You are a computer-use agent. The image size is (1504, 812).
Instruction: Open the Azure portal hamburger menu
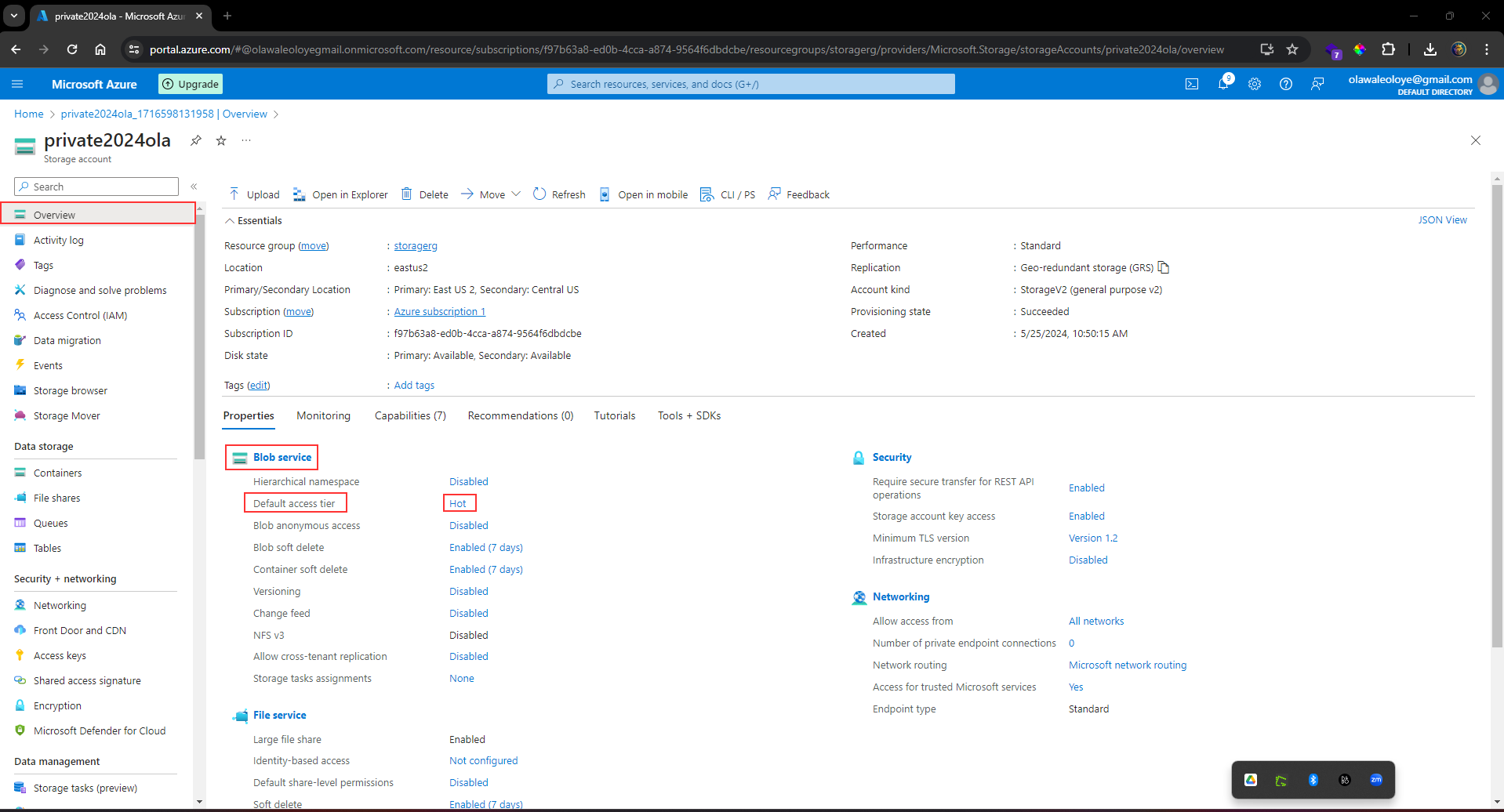(x=17, y=84)
